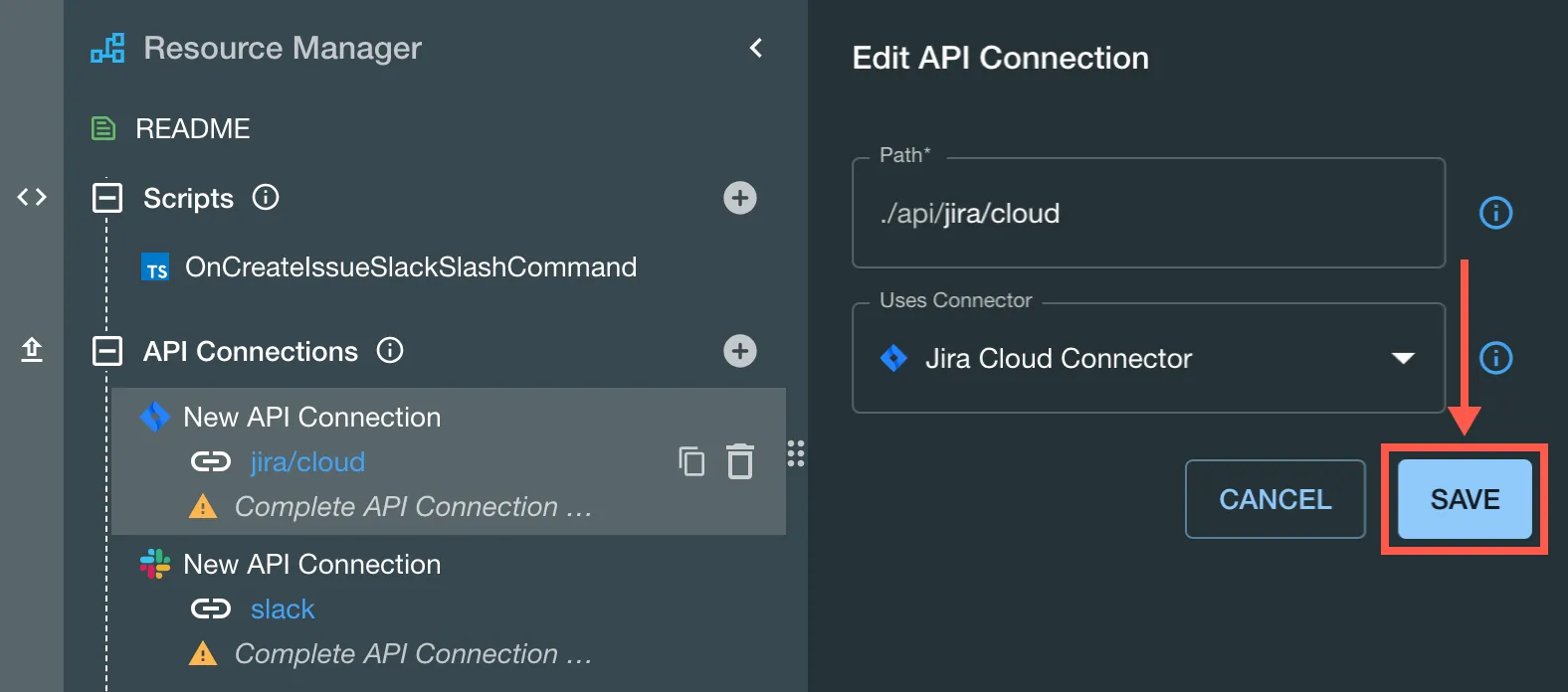Collapse the API Connections section
This screenshot has width=1568, height=692.
[106, 351]
